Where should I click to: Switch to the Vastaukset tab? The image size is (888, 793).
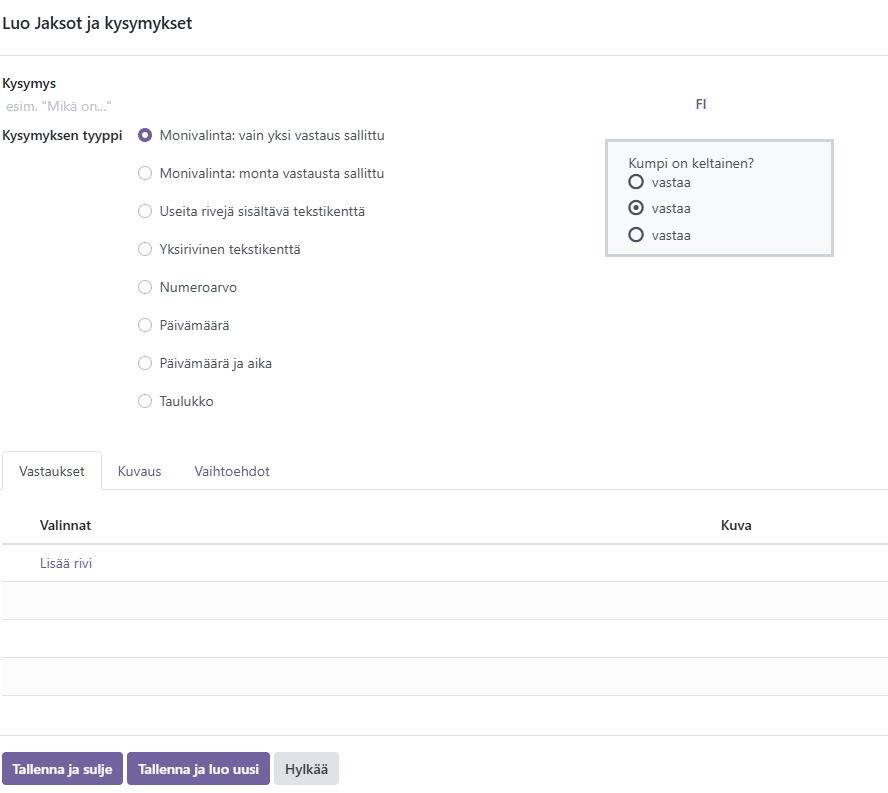52,471
